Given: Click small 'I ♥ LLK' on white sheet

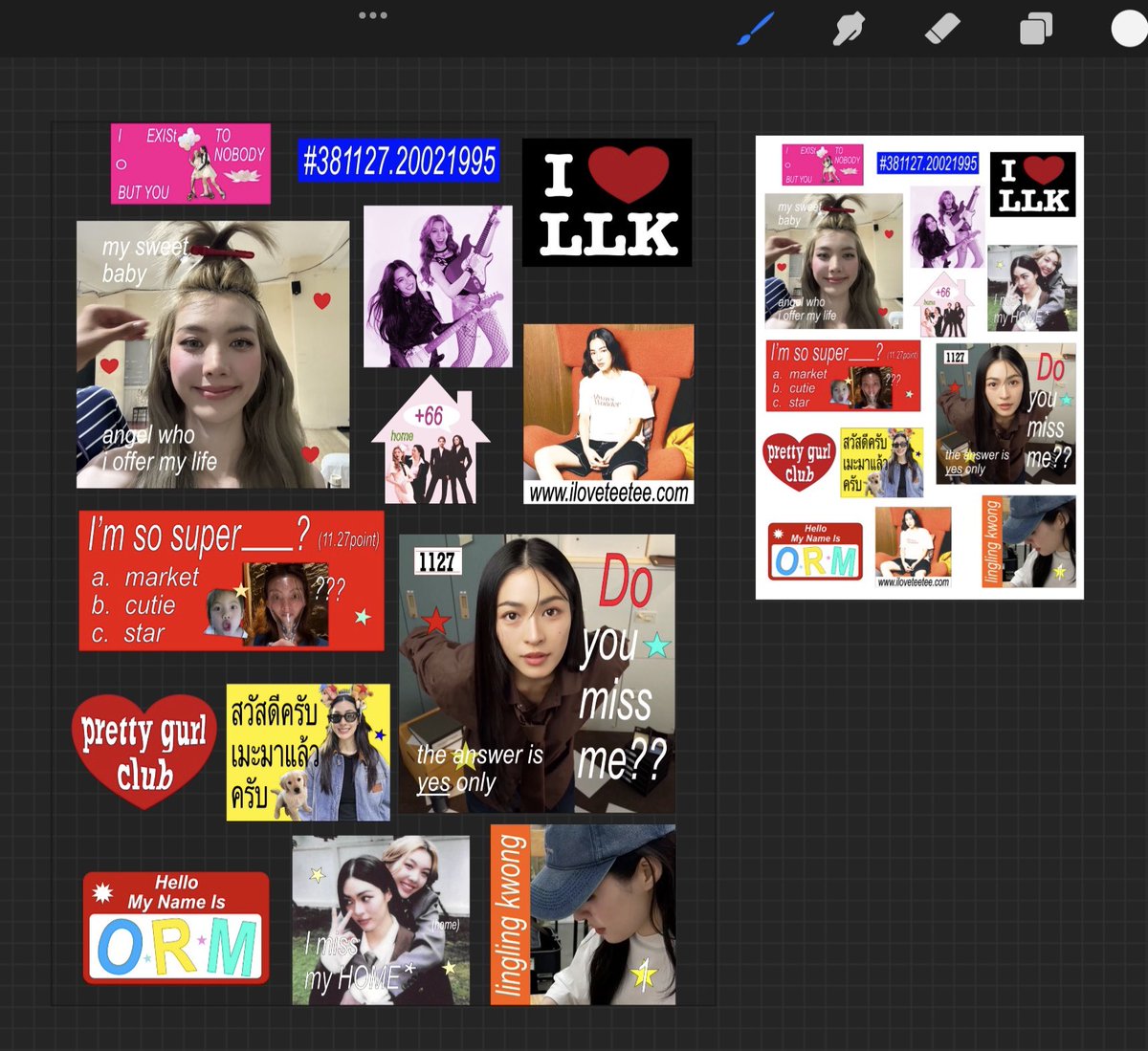Looking at the screenshot, I should [1033, 185].
